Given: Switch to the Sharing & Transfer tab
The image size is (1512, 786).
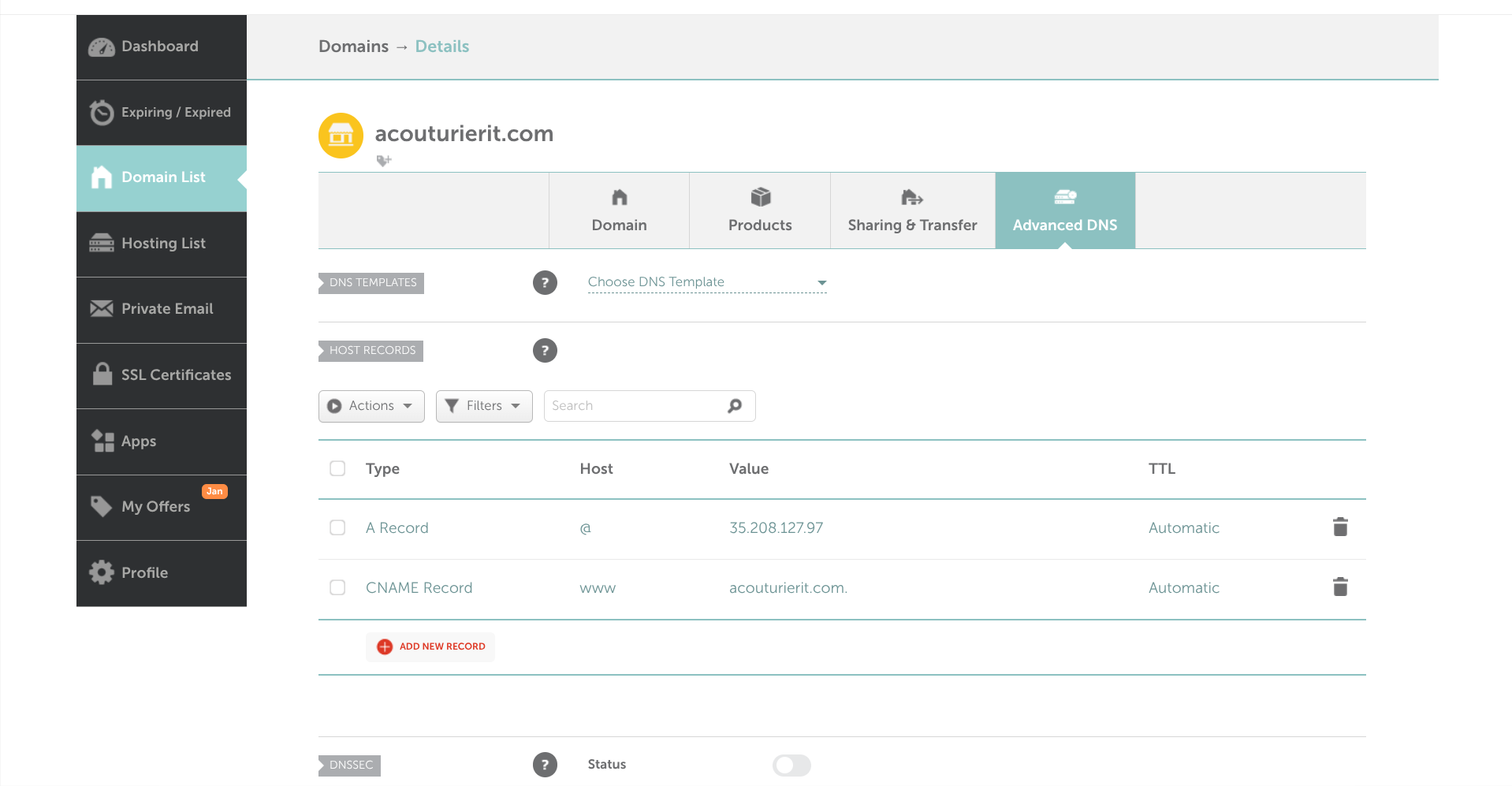Looking at the screenshot, I should pyautogui.click(x=912, y=211).
